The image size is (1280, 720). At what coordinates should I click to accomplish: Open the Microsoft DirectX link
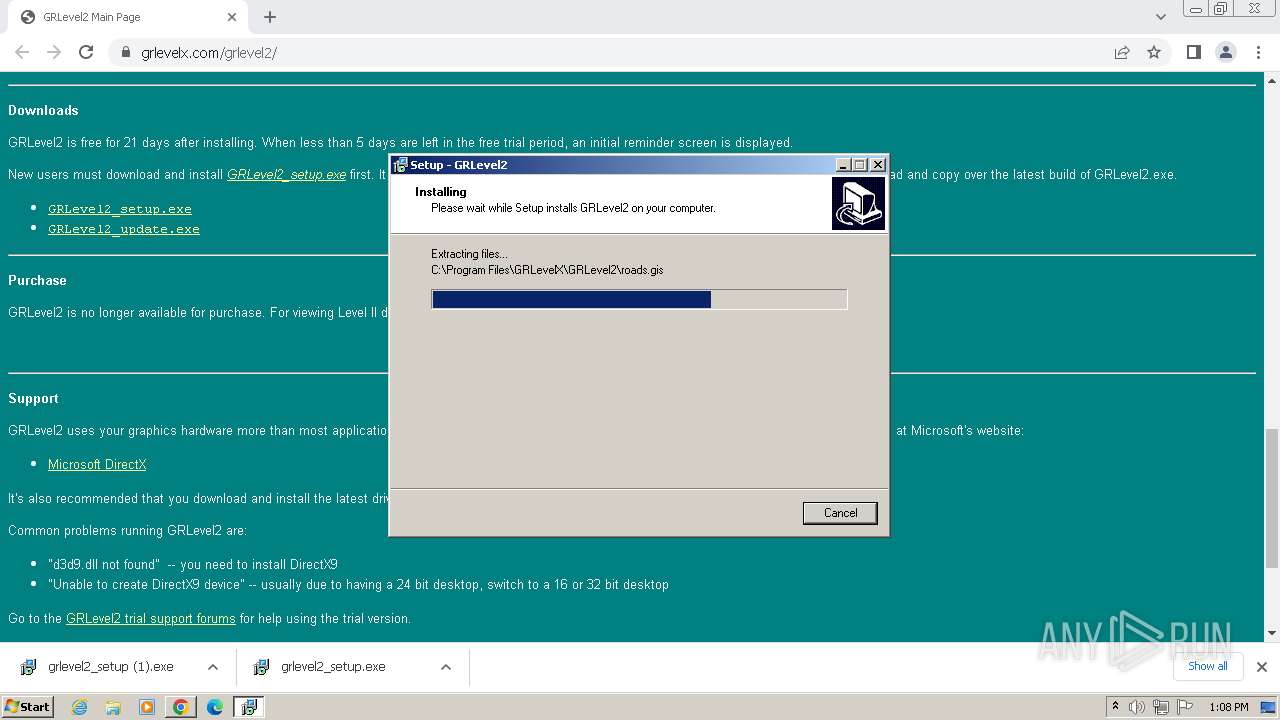(97, 464)
